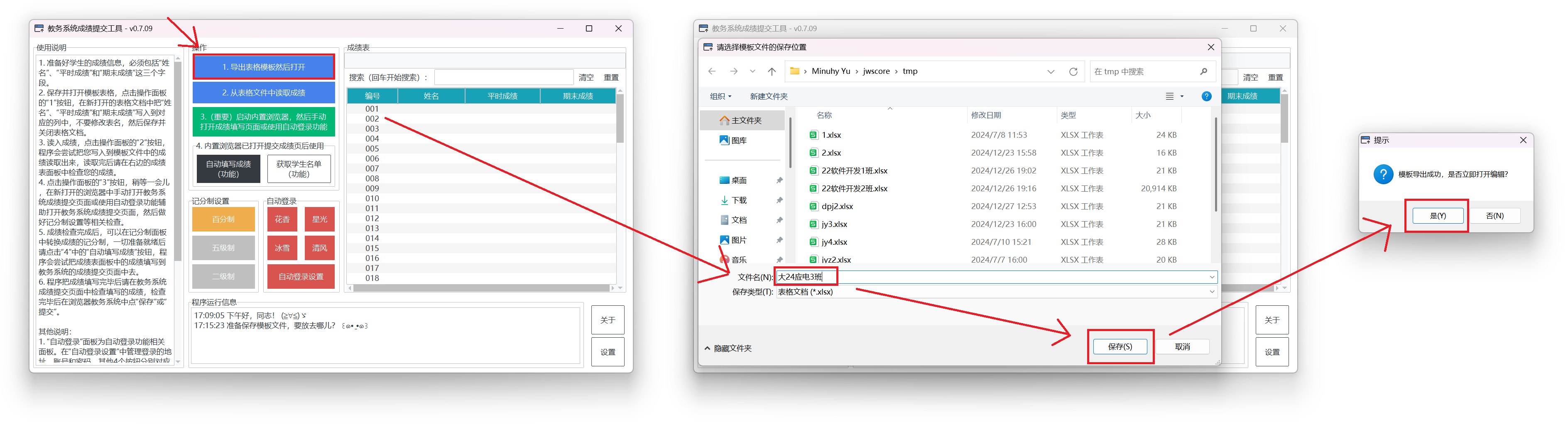The width and height of the screenshot is (1568, 424).
Task: Open the view options dropdown arrow
Action: pos(1182,97)
